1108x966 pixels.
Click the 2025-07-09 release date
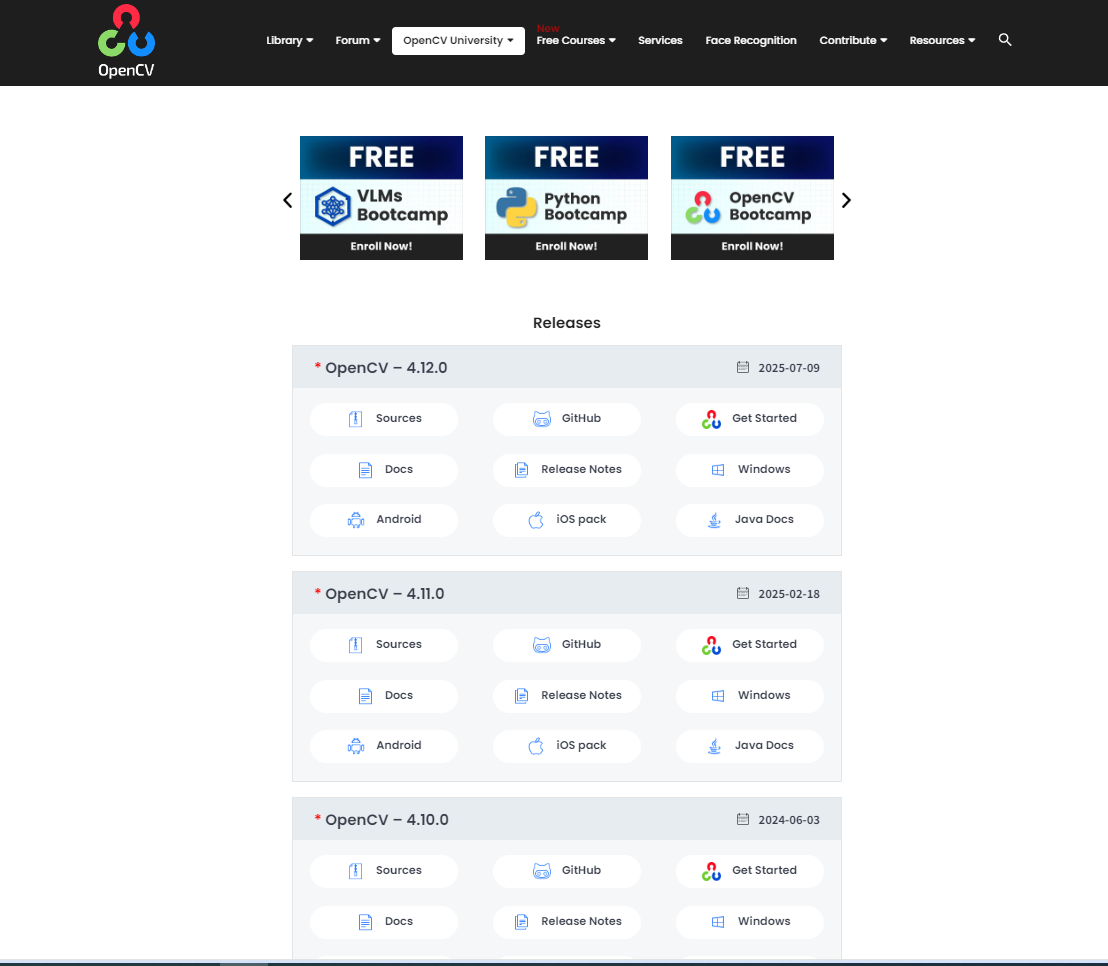[x=789, y=368]
